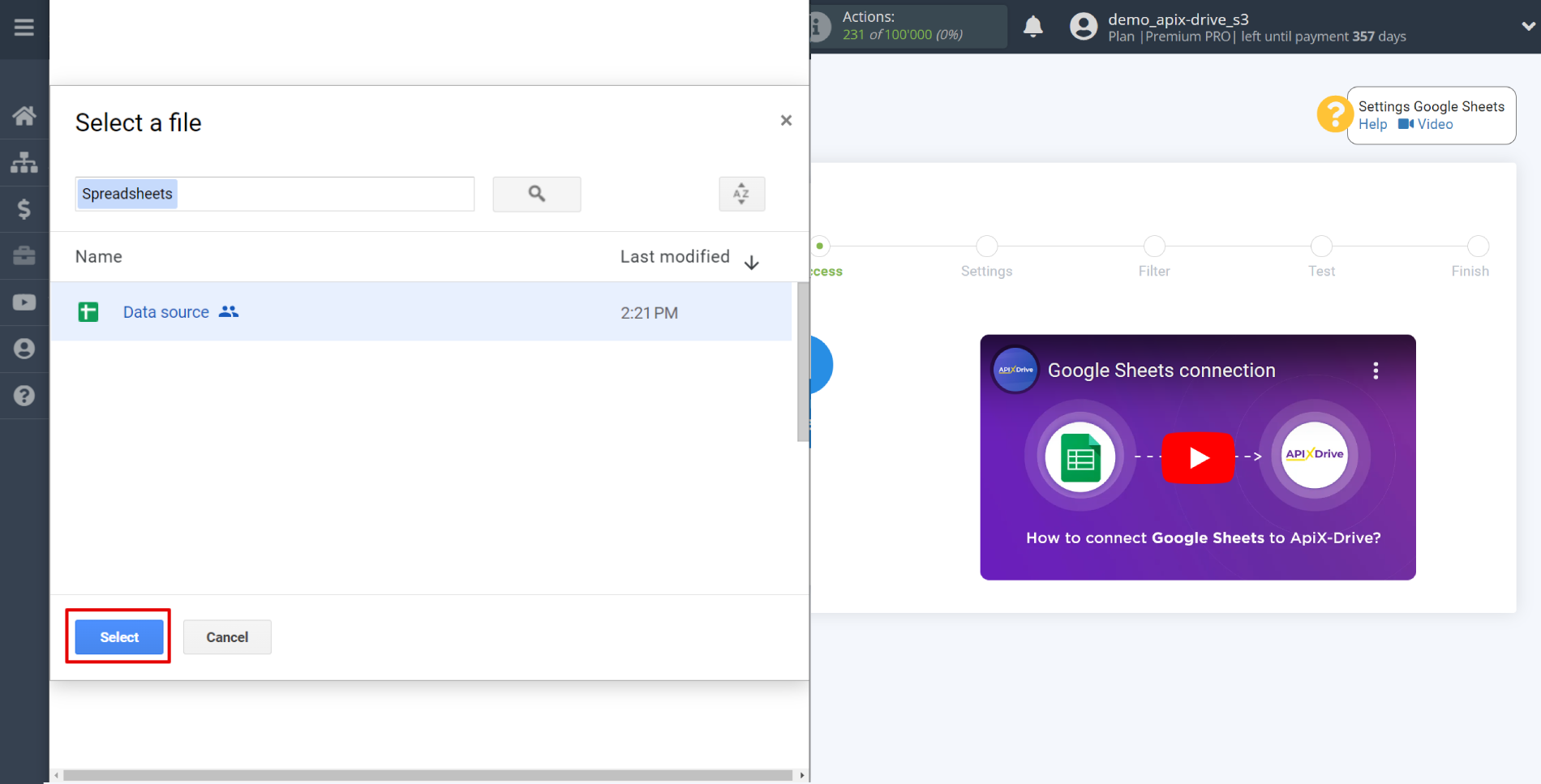Click the Last modified sort arrow
This screenshot has width=1541, height=784.
[752, 262]
